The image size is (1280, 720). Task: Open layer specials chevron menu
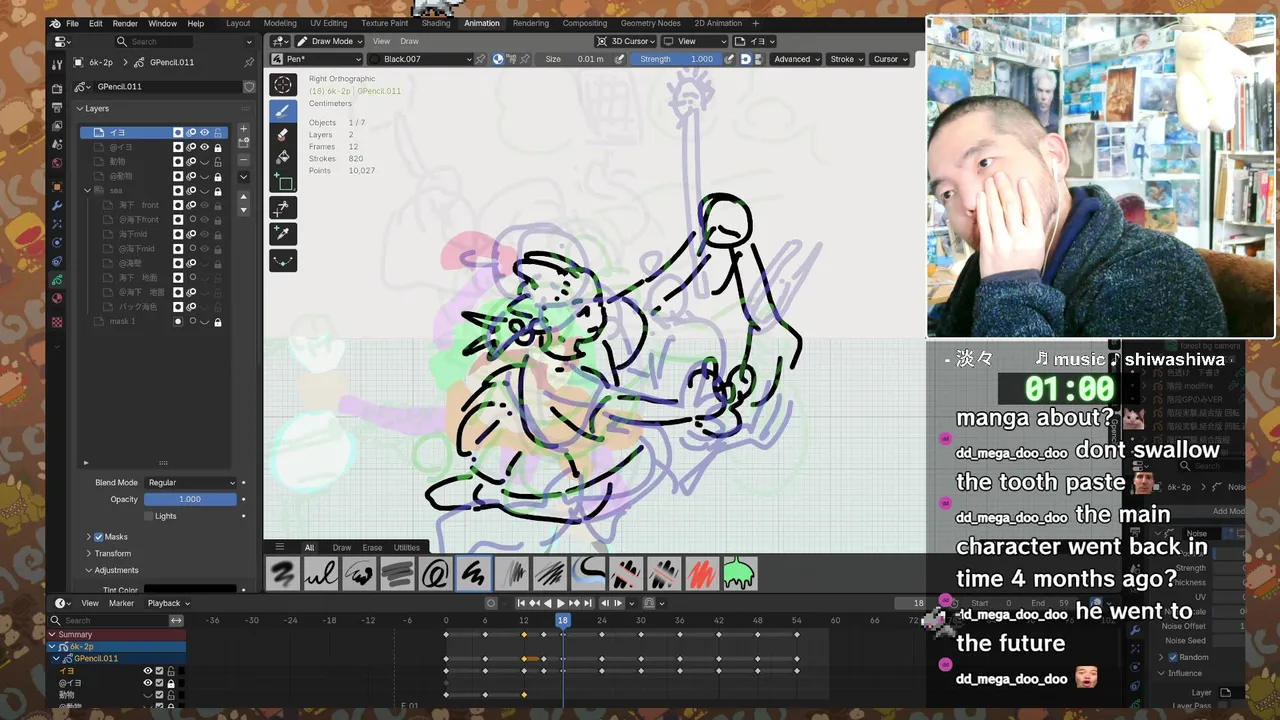point(243,177)
